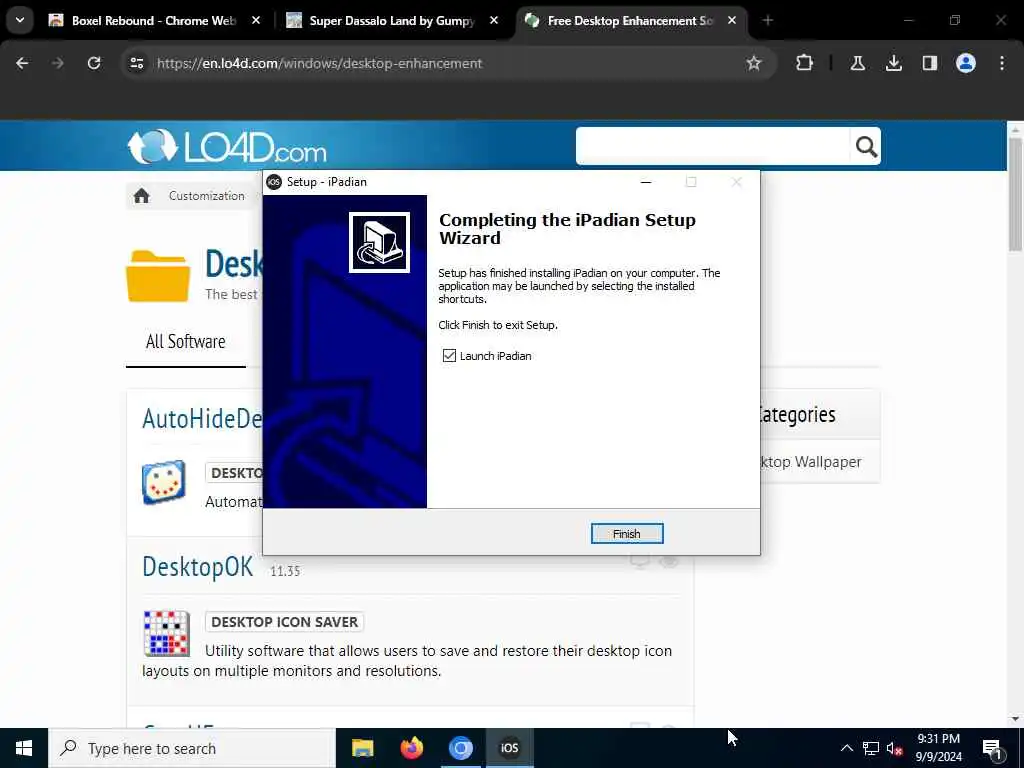Close the Boxel Rebound tab
The height and width of the screenshot is (768, 1024).
coord(256,21)
